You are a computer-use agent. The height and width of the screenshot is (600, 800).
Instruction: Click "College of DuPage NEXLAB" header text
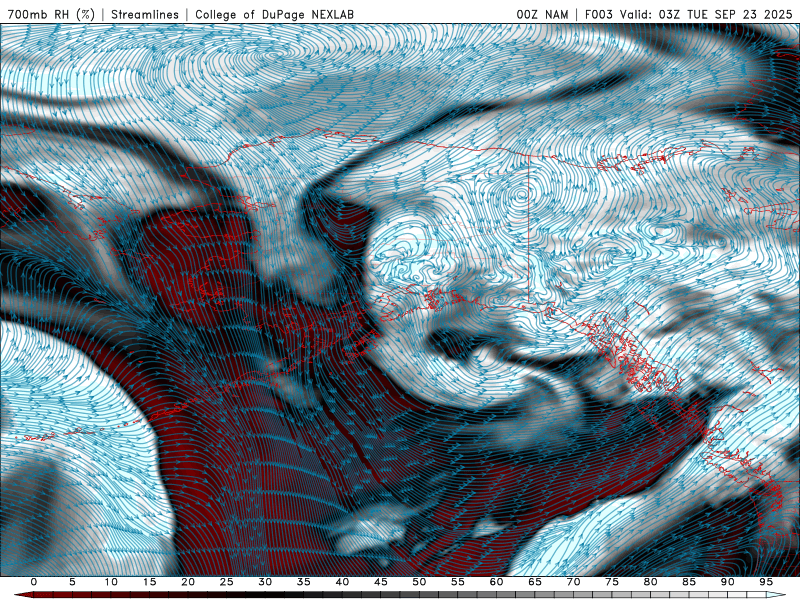click(x=274, y=14)
